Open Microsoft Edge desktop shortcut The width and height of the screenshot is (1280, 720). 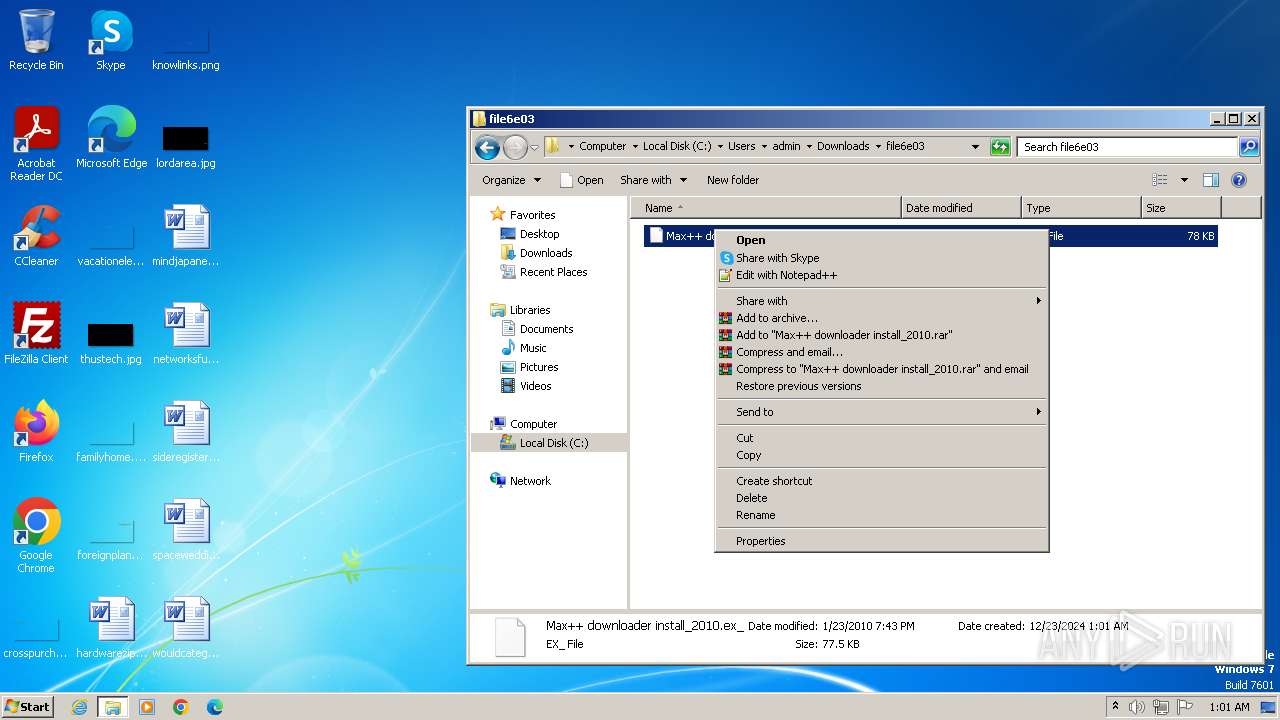111,137
